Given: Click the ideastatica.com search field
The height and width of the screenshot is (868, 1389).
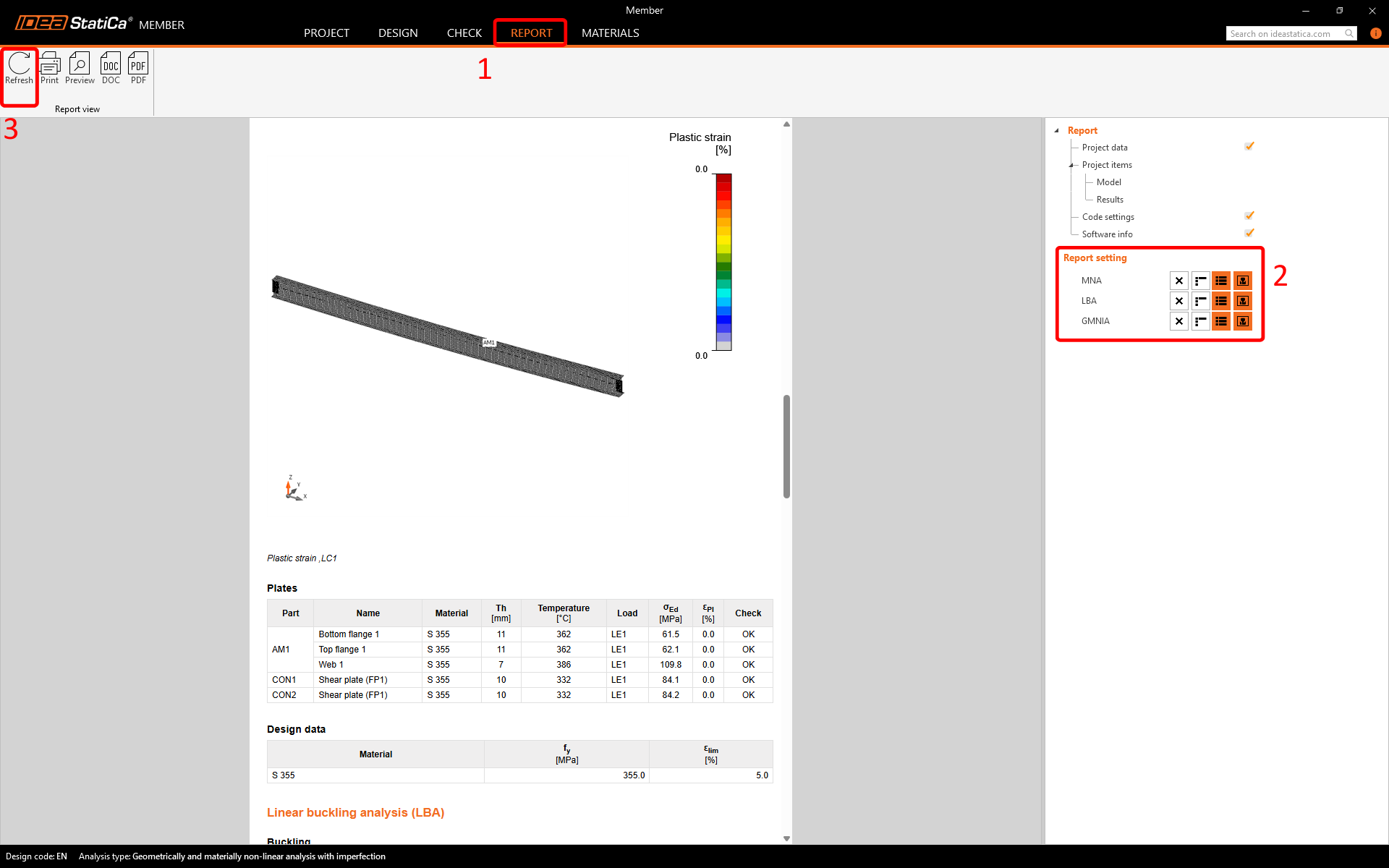Looking at the screenshot, I should point(1285,34).
